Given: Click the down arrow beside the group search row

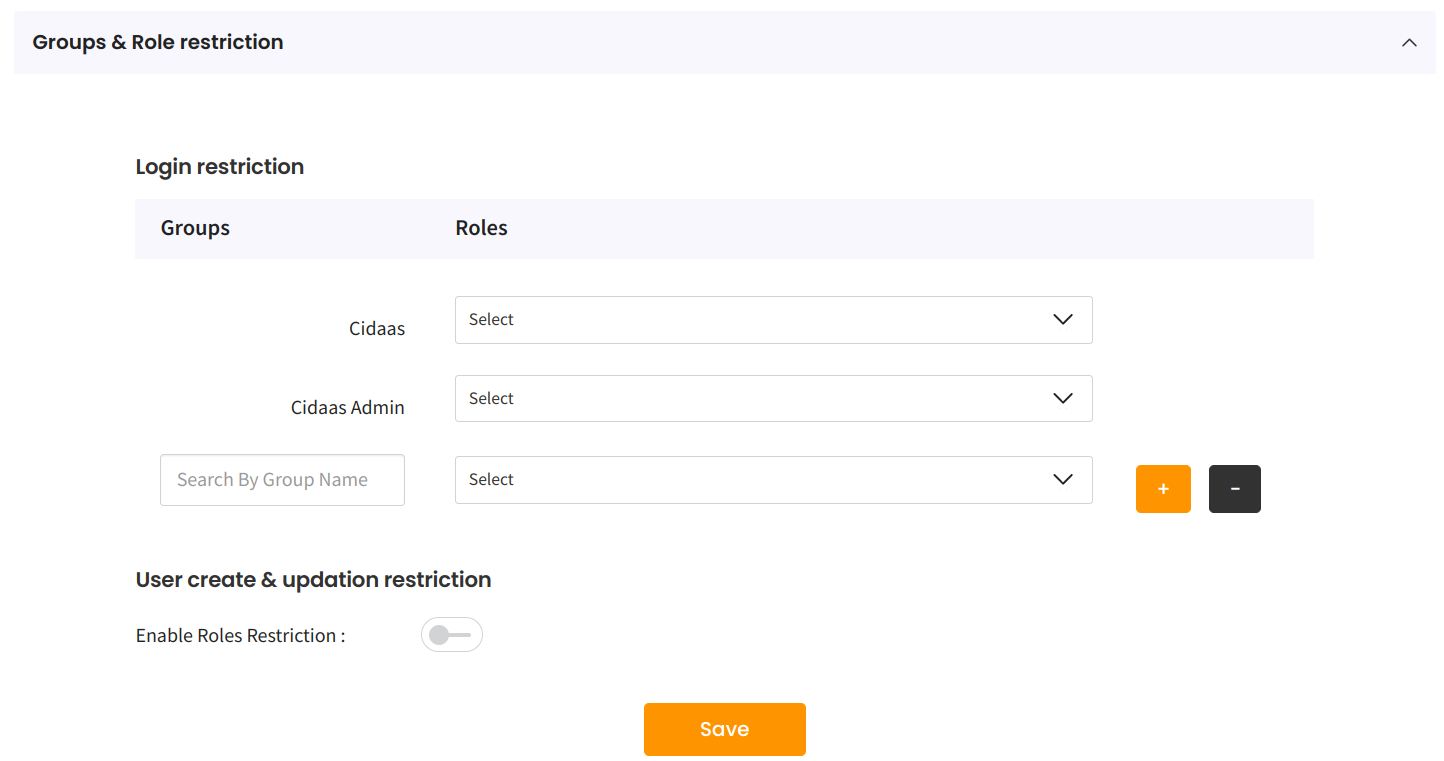Looking at the screenshot, I should [1063, 480].
